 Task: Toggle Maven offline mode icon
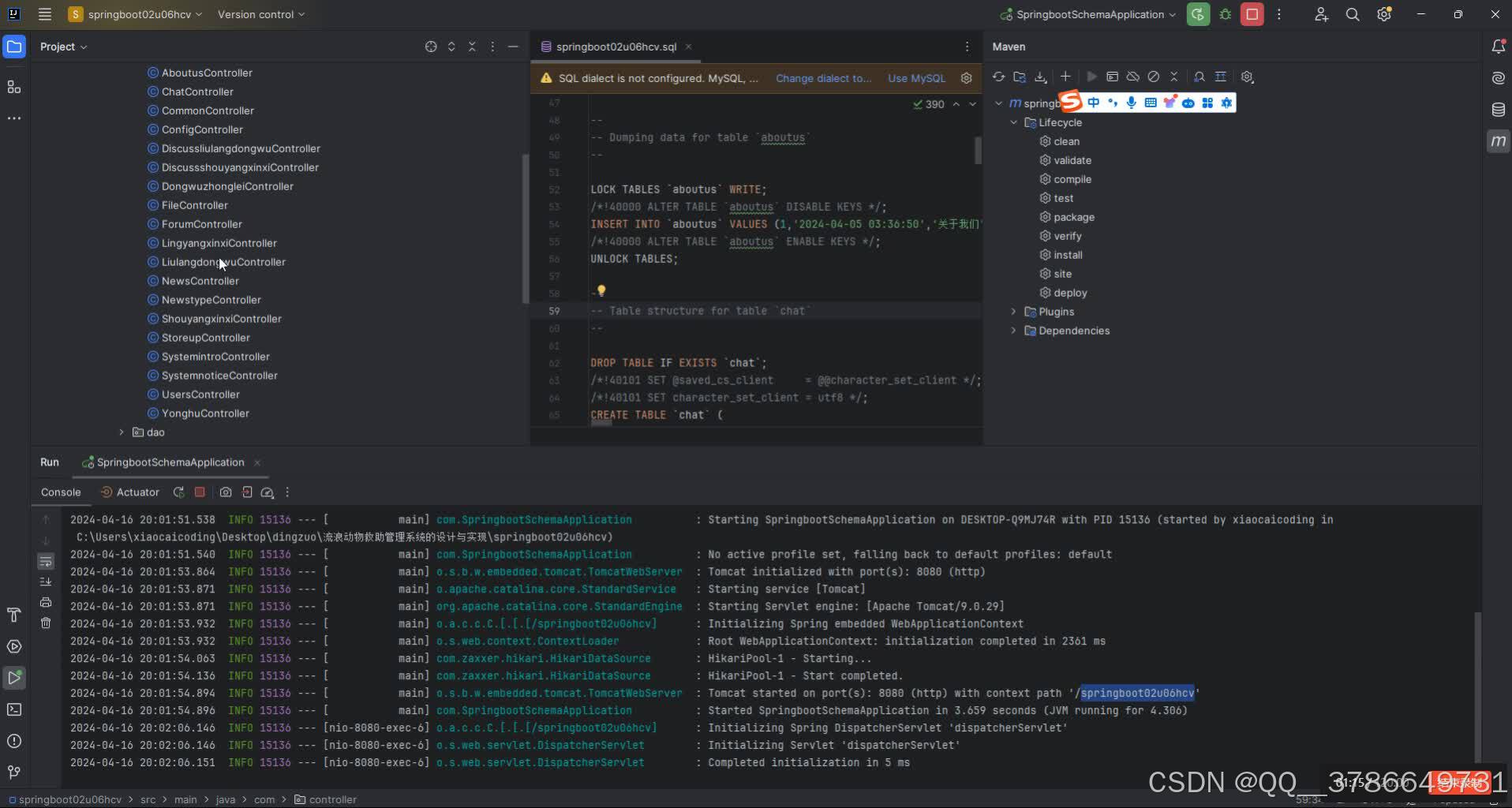point(1133,77)
